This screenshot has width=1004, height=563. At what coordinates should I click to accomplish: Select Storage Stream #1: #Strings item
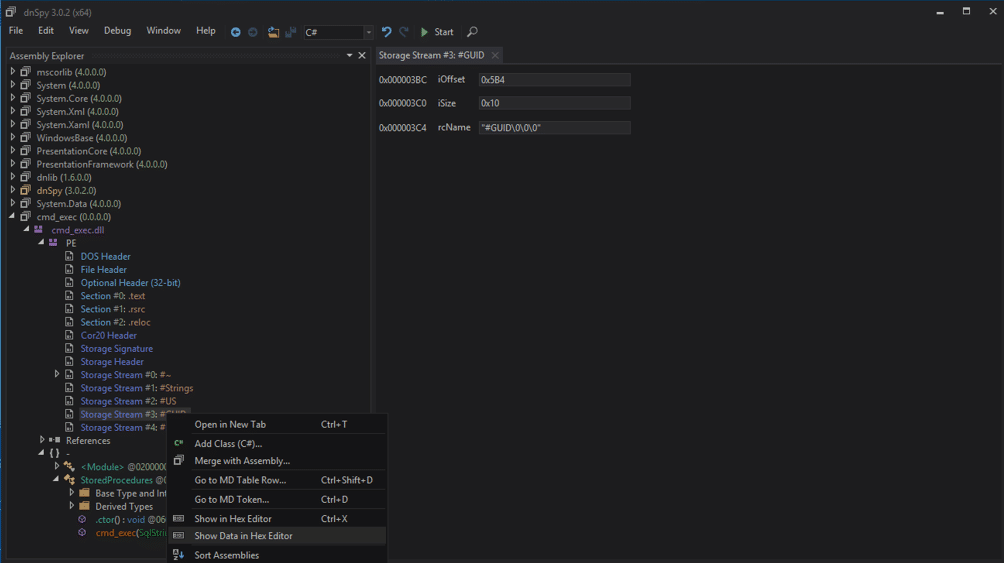click(137, 388)
